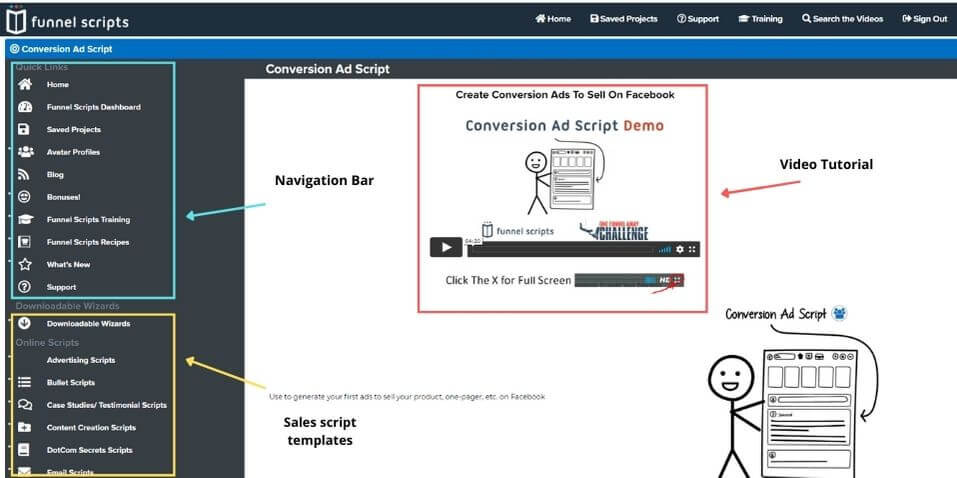Open the Avatar Profiles link
The height and width of the screenshot is (478, 957).
click(x=73, y=152)
